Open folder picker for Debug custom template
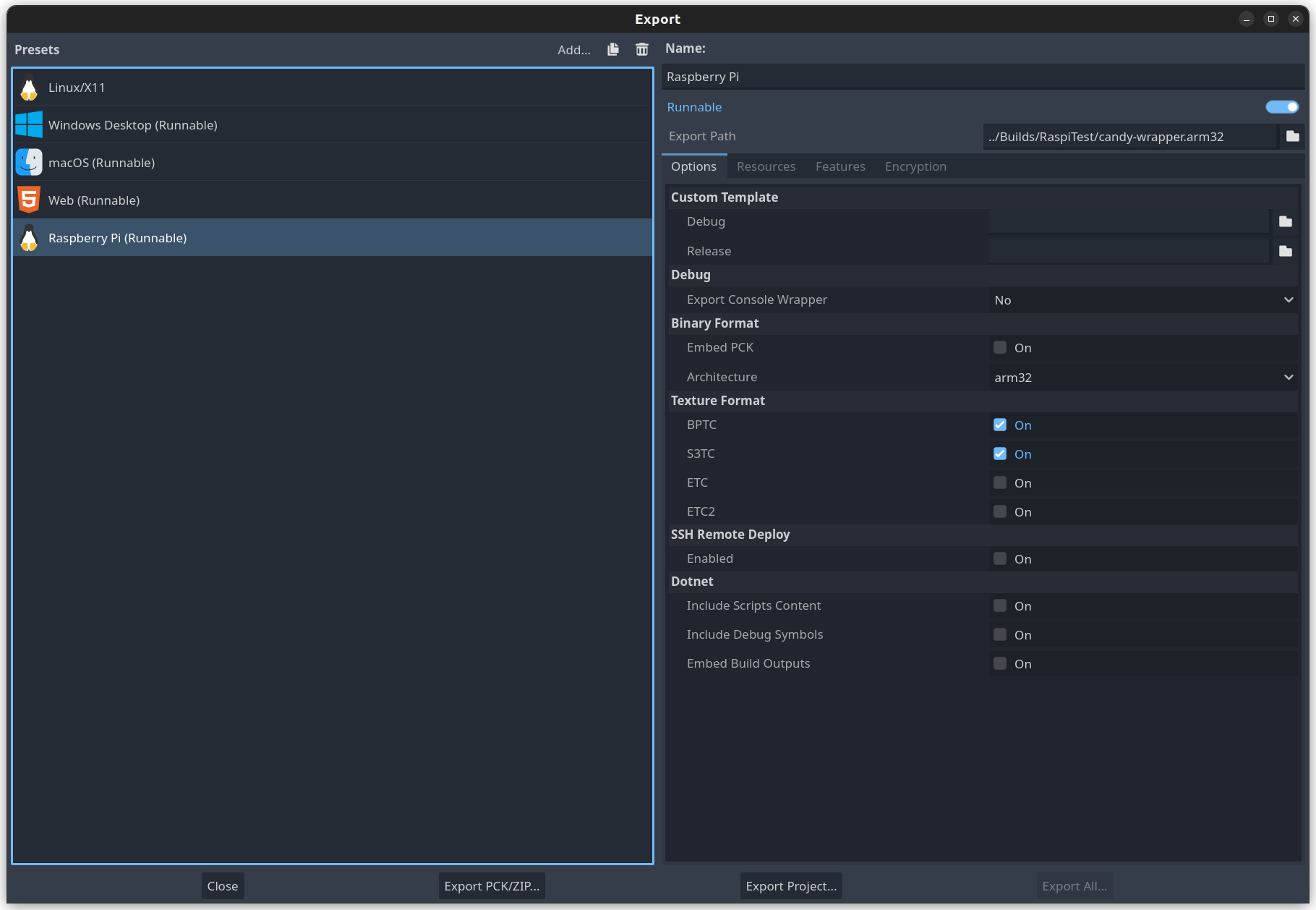1316x910 pixels. tap(1286, 221)
